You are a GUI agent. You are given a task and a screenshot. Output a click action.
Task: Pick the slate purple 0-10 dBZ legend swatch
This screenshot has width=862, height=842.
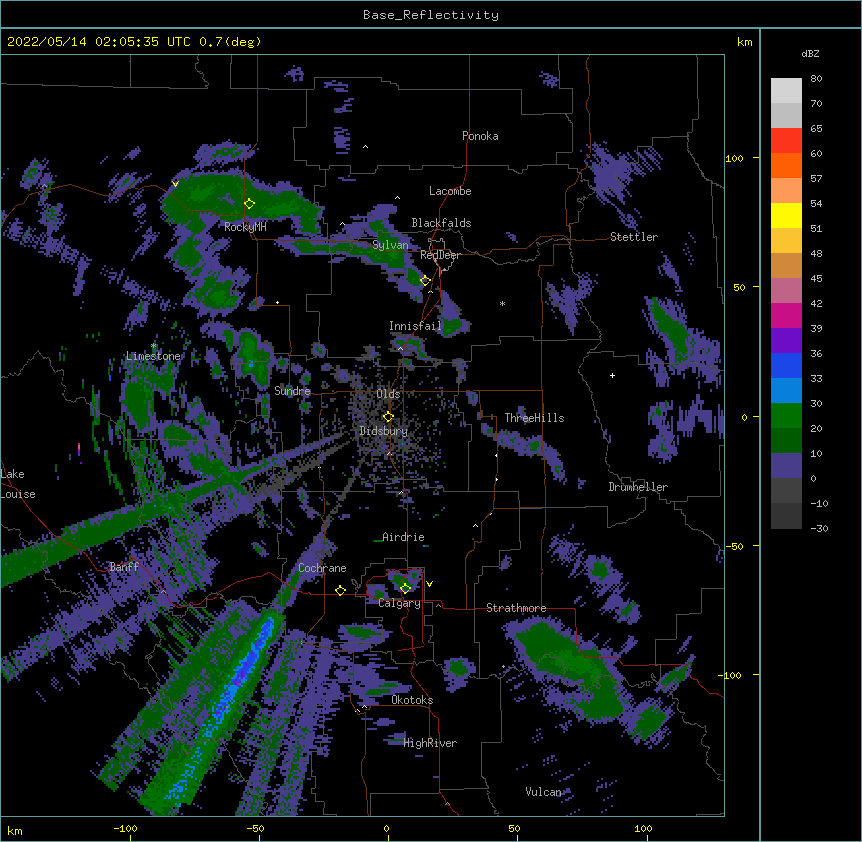click(786, 466)
